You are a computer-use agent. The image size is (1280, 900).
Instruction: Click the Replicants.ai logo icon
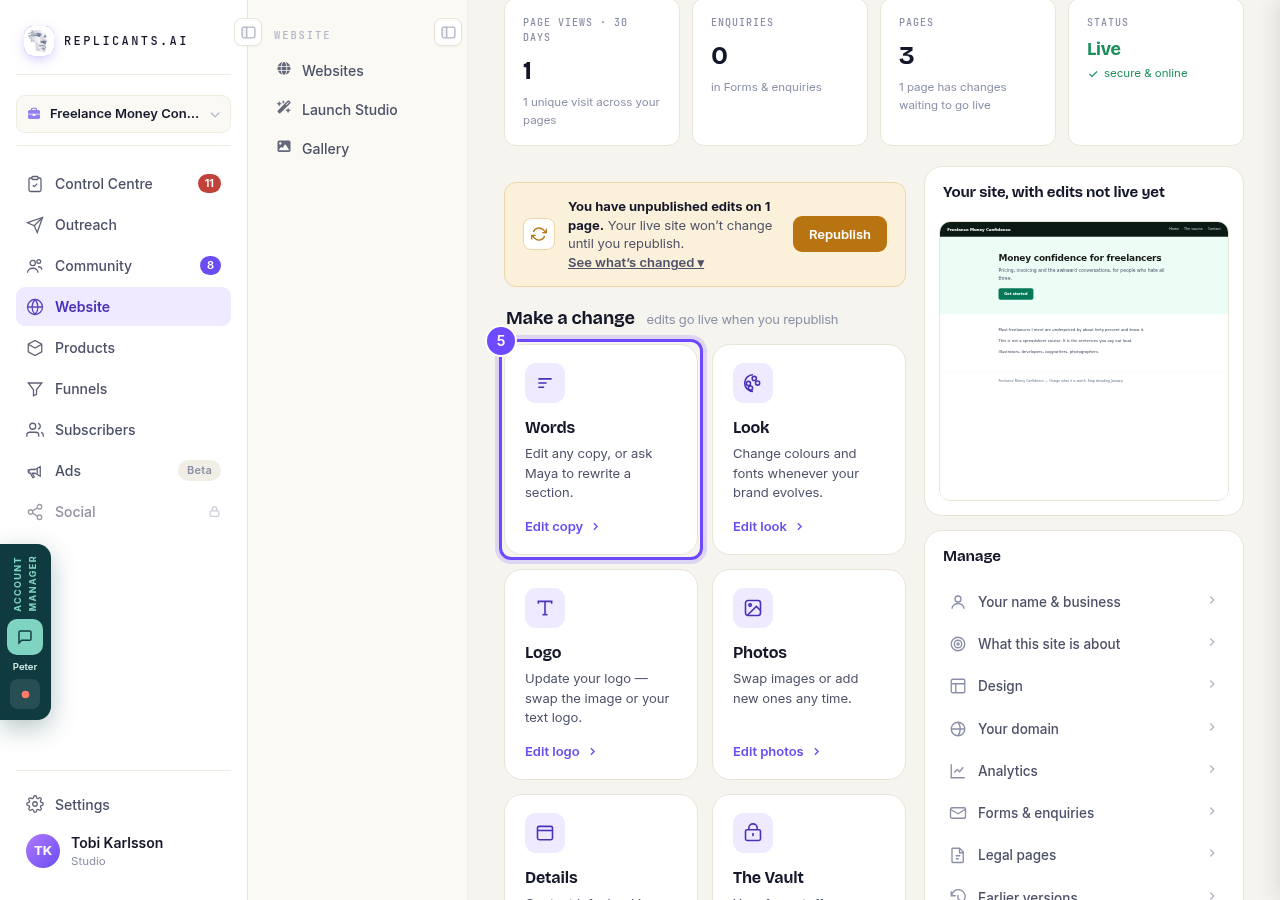click(x=39, y=41)
